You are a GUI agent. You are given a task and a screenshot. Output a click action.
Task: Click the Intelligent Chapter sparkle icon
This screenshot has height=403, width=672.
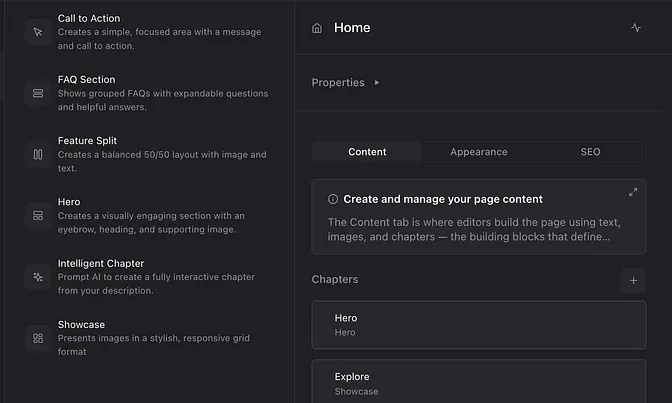(38, 277)
